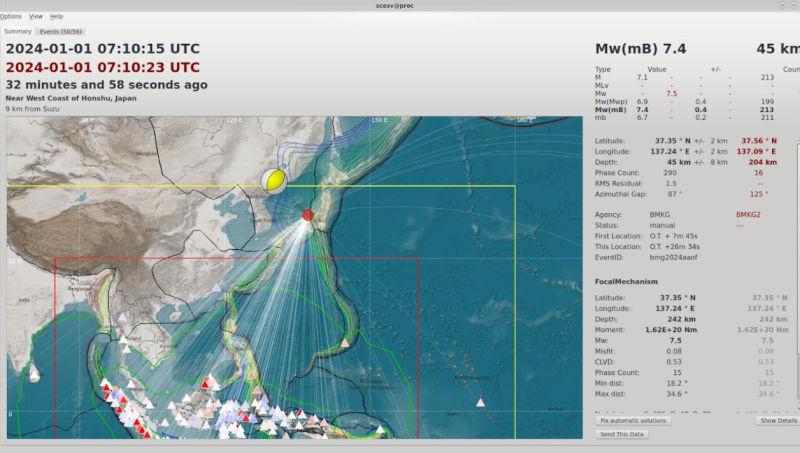This screenshot has width=800, height=453.
Task: Click the Fix automatic solutions button
Action: tap(633, 421)
